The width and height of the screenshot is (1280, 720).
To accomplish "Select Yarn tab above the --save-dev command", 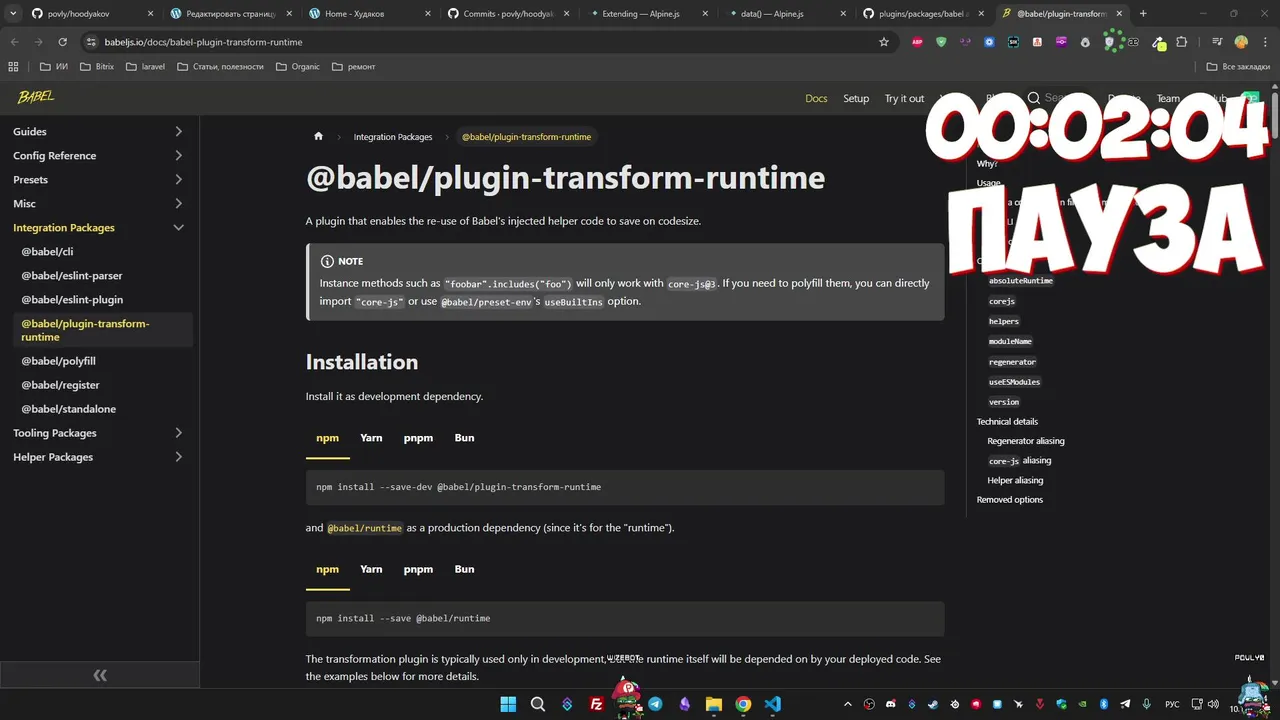I will (x=371, y=438).
